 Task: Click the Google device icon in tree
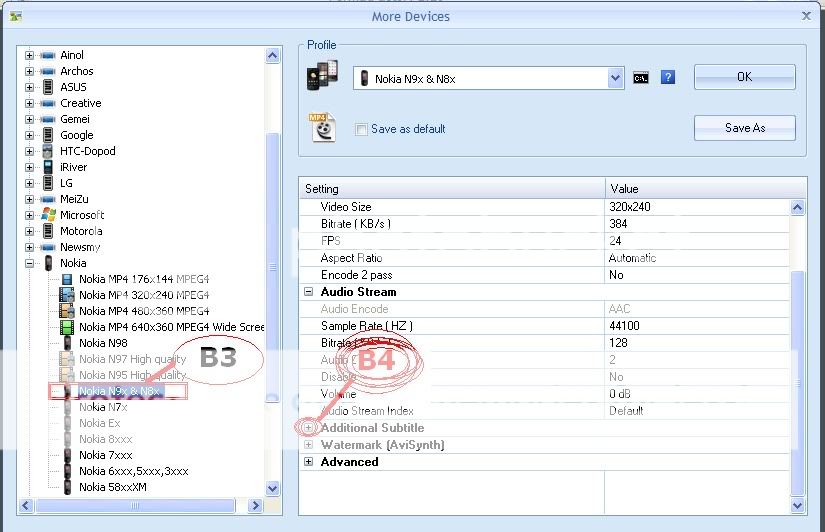(x=47, y=135)
